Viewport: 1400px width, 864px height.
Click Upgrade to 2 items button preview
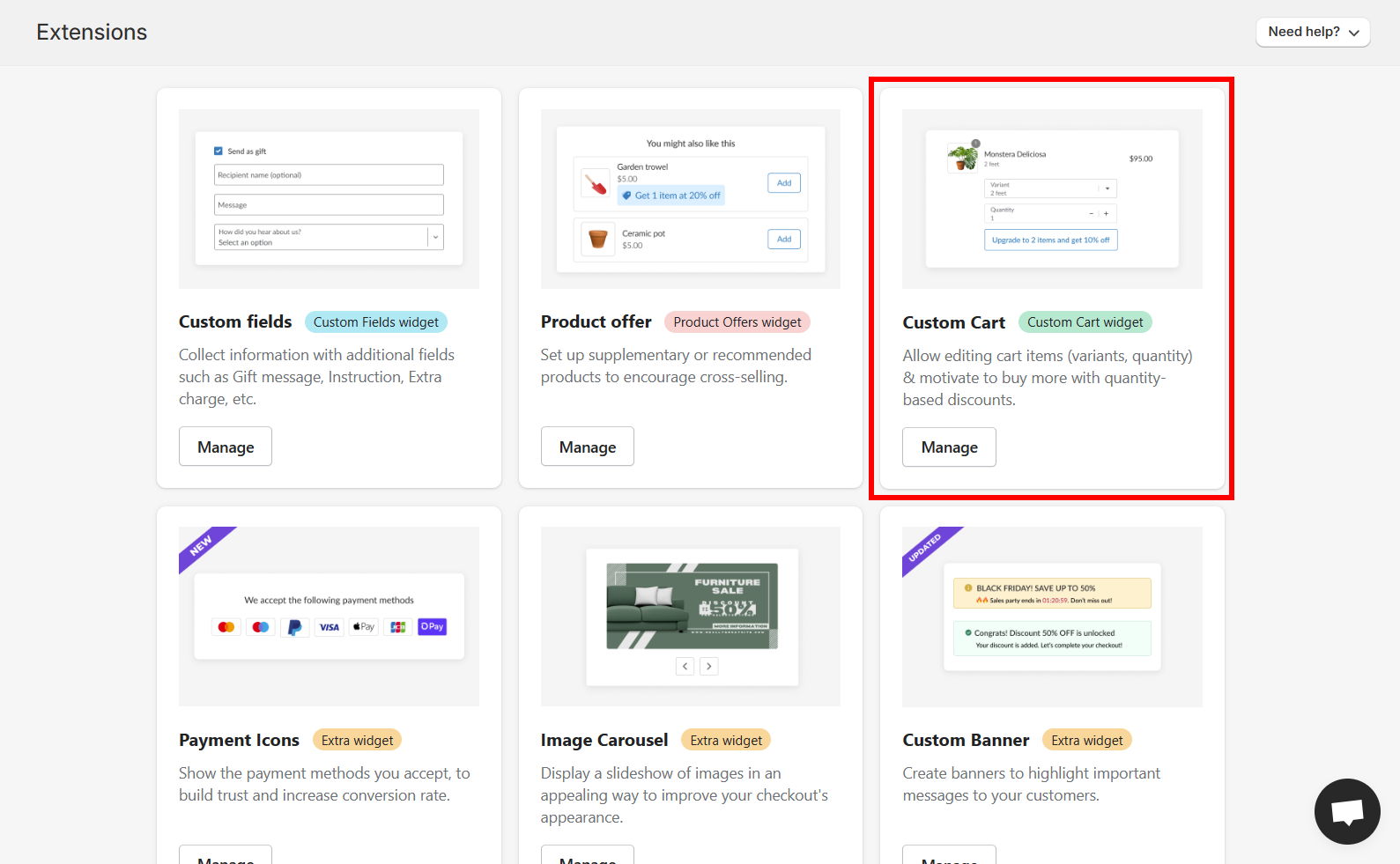point(1050,240)
